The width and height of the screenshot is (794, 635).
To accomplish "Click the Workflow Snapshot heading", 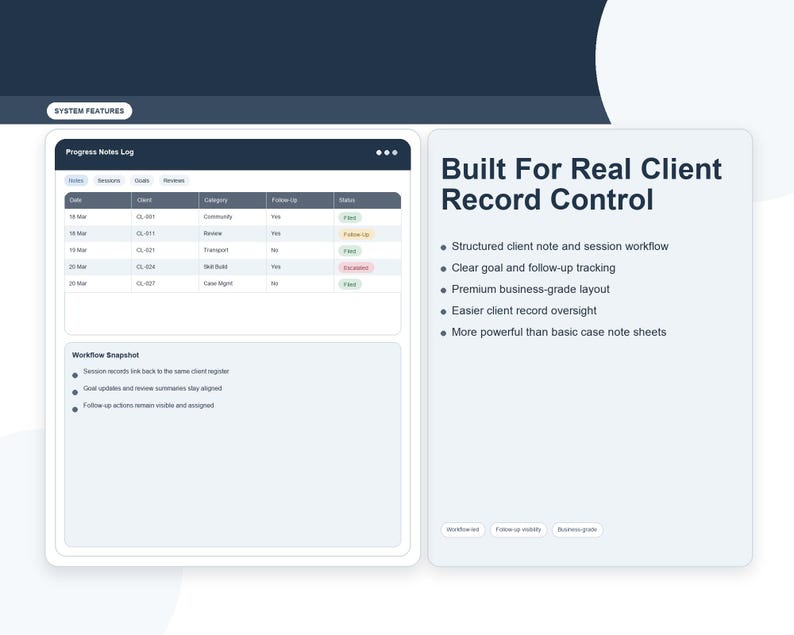I will point(105,355).
